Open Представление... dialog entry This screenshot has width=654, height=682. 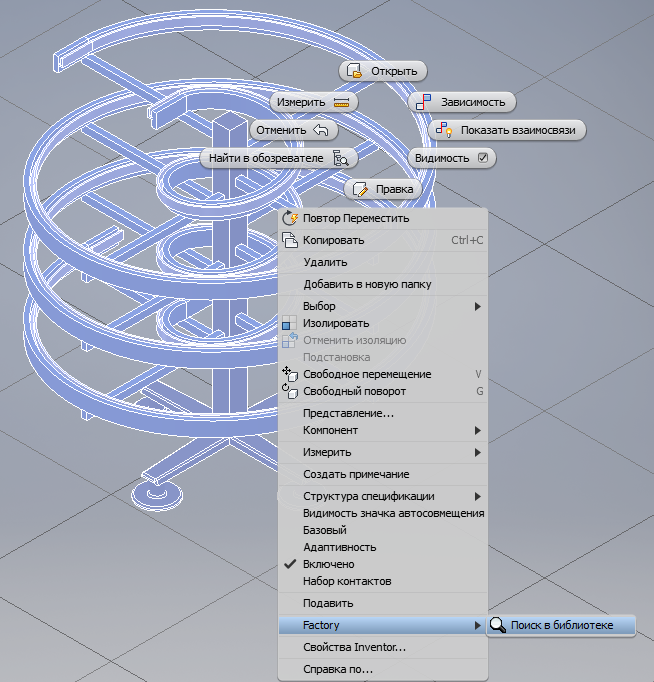[383, 413]
